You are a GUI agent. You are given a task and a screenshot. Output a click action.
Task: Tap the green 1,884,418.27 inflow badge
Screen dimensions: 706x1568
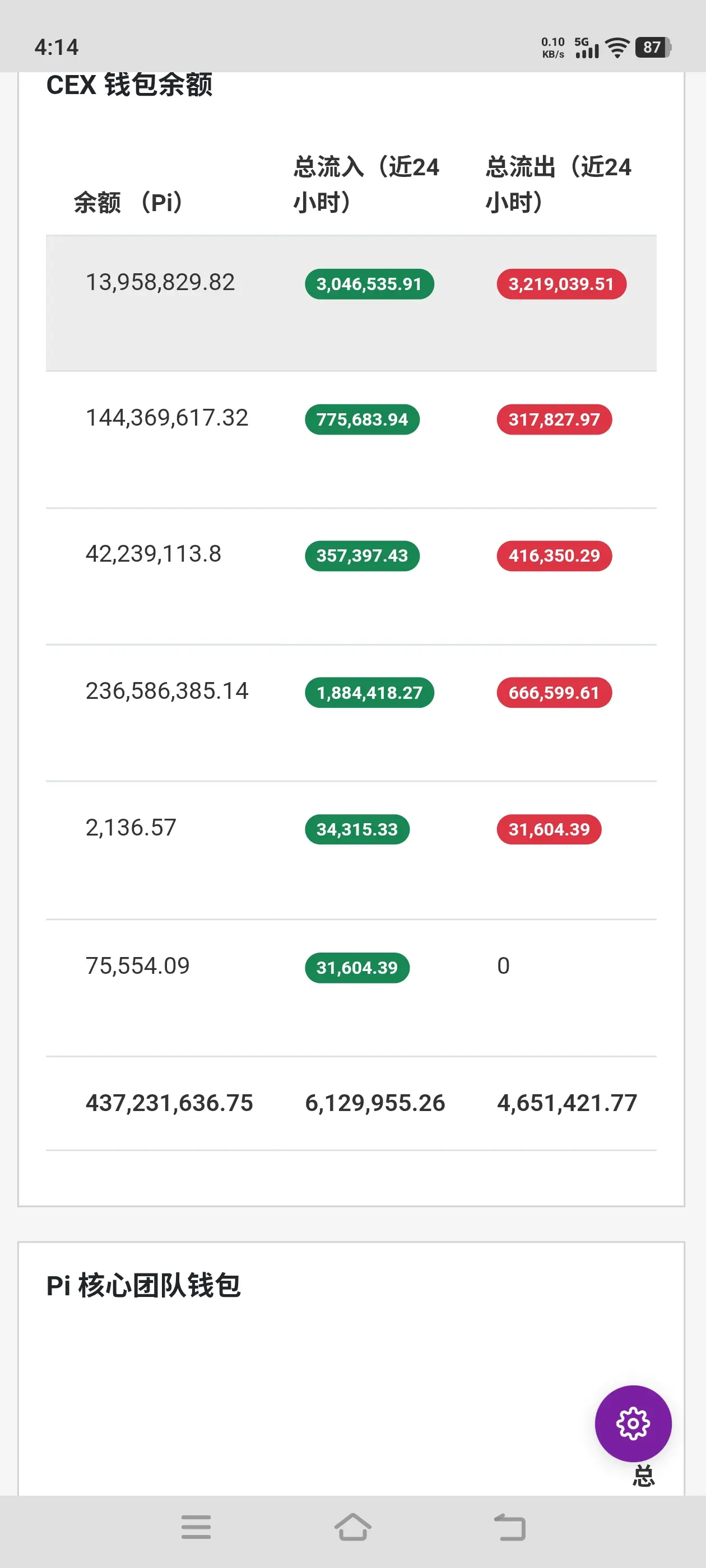coord(369,693)
